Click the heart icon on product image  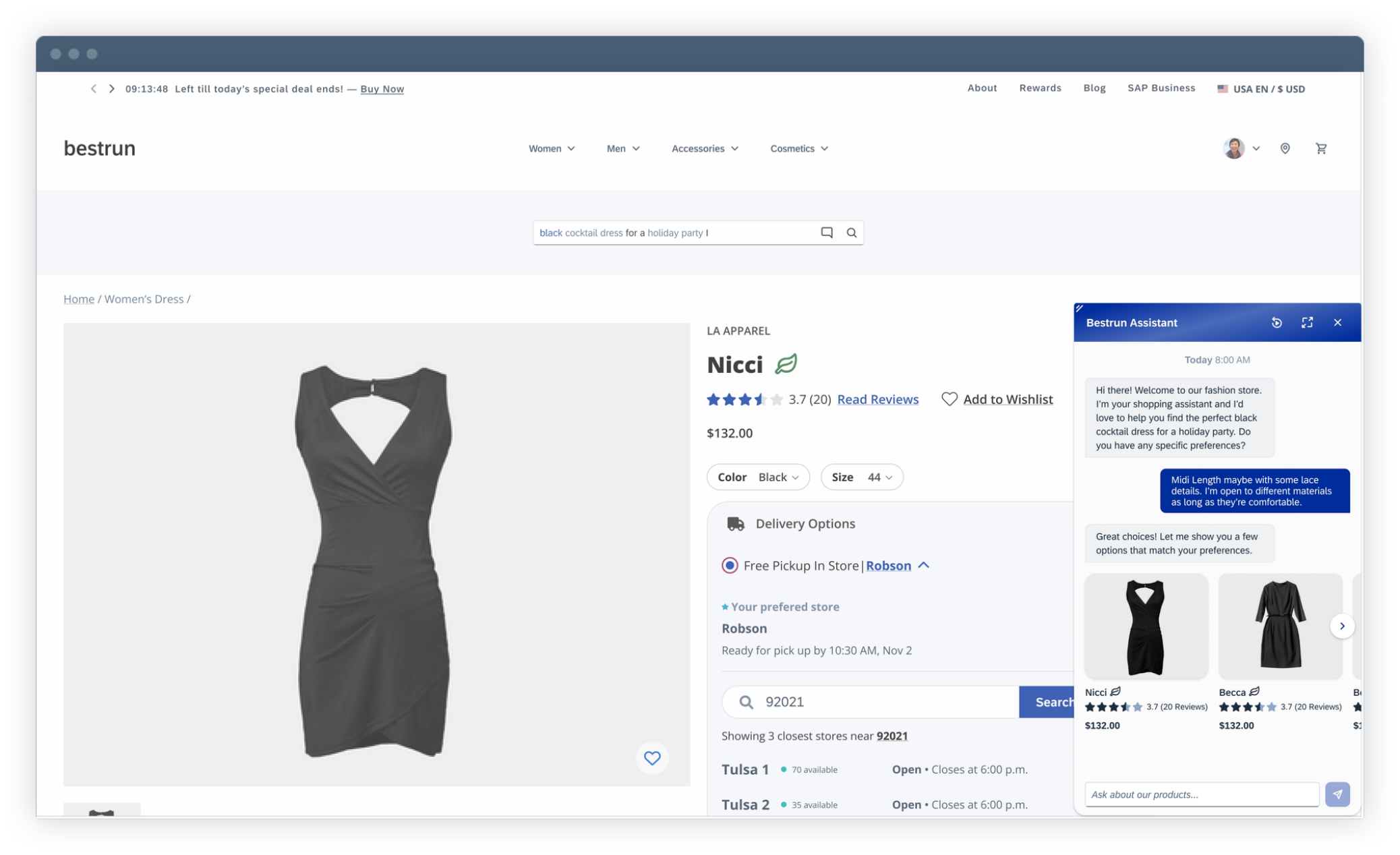coord(652,758)
